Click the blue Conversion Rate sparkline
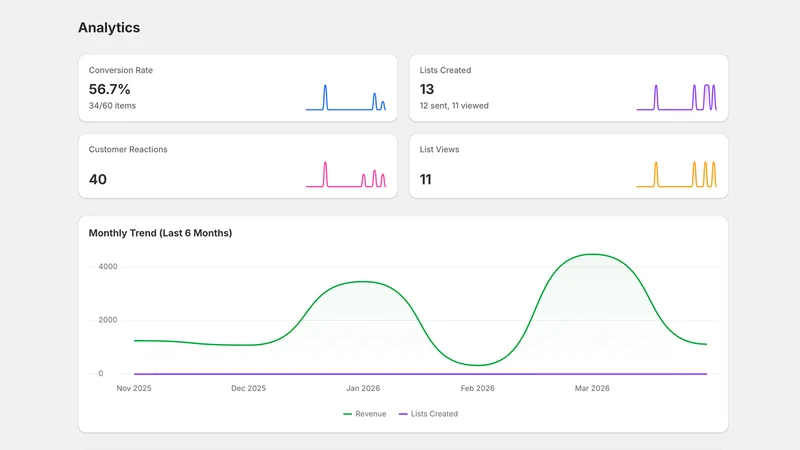 click(346, 97)
